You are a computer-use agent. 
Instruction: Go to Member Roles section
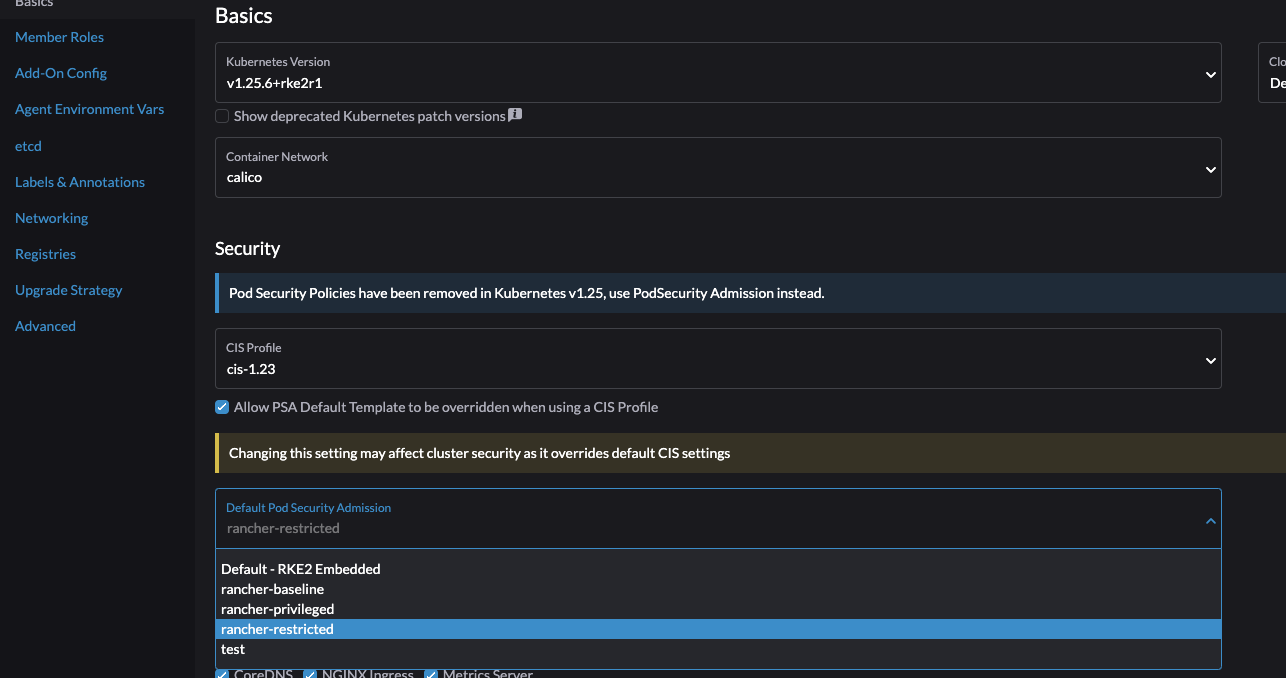(x=59, y=37)
